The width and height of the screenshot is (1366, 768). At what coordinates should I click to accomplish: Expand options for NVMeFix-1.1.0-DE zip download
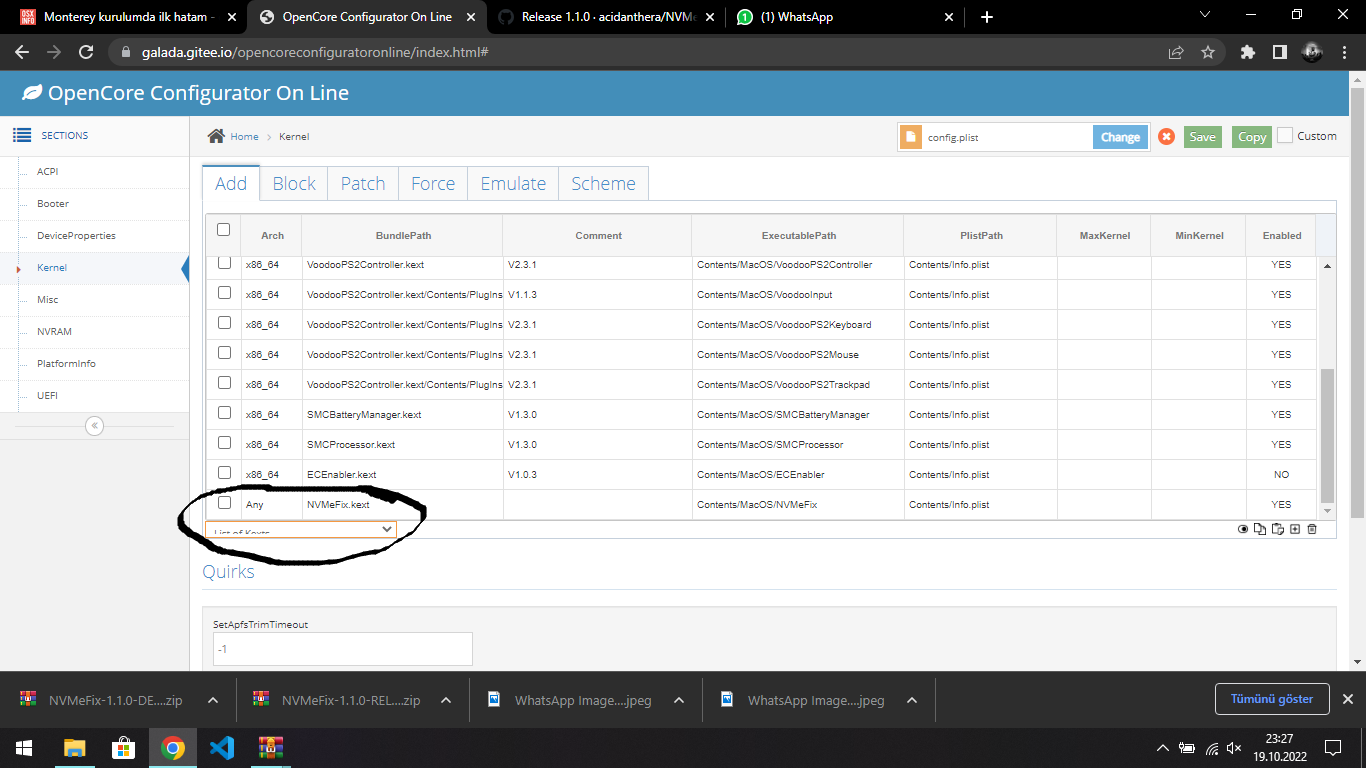tap(213, 700)
